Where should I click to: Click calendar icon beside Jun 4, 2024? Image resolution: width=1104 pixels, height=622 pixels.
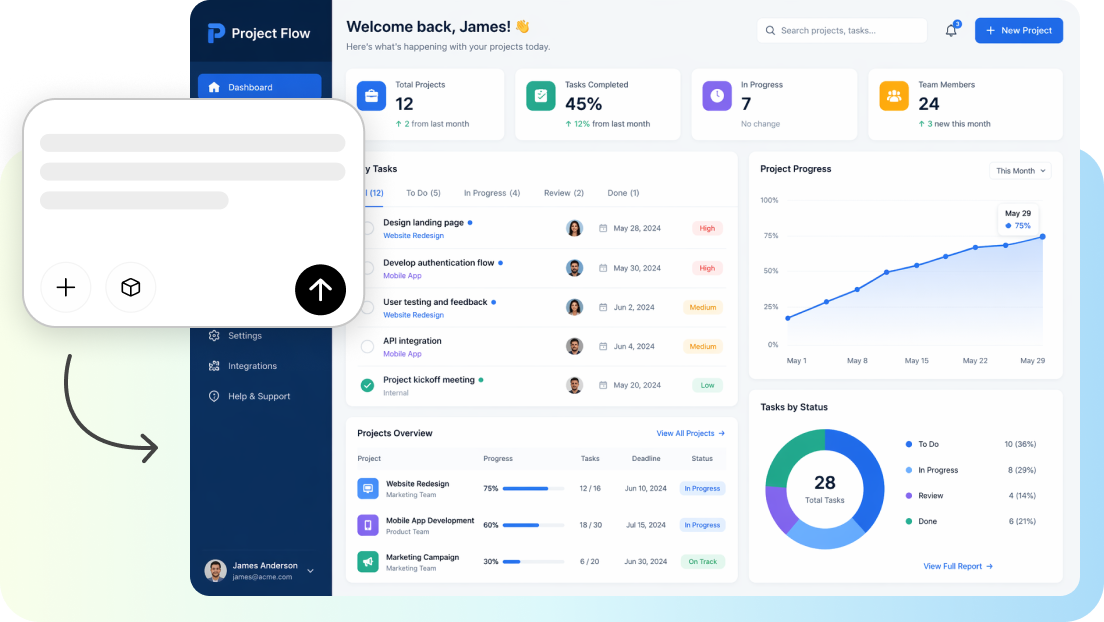click(603, 346)
